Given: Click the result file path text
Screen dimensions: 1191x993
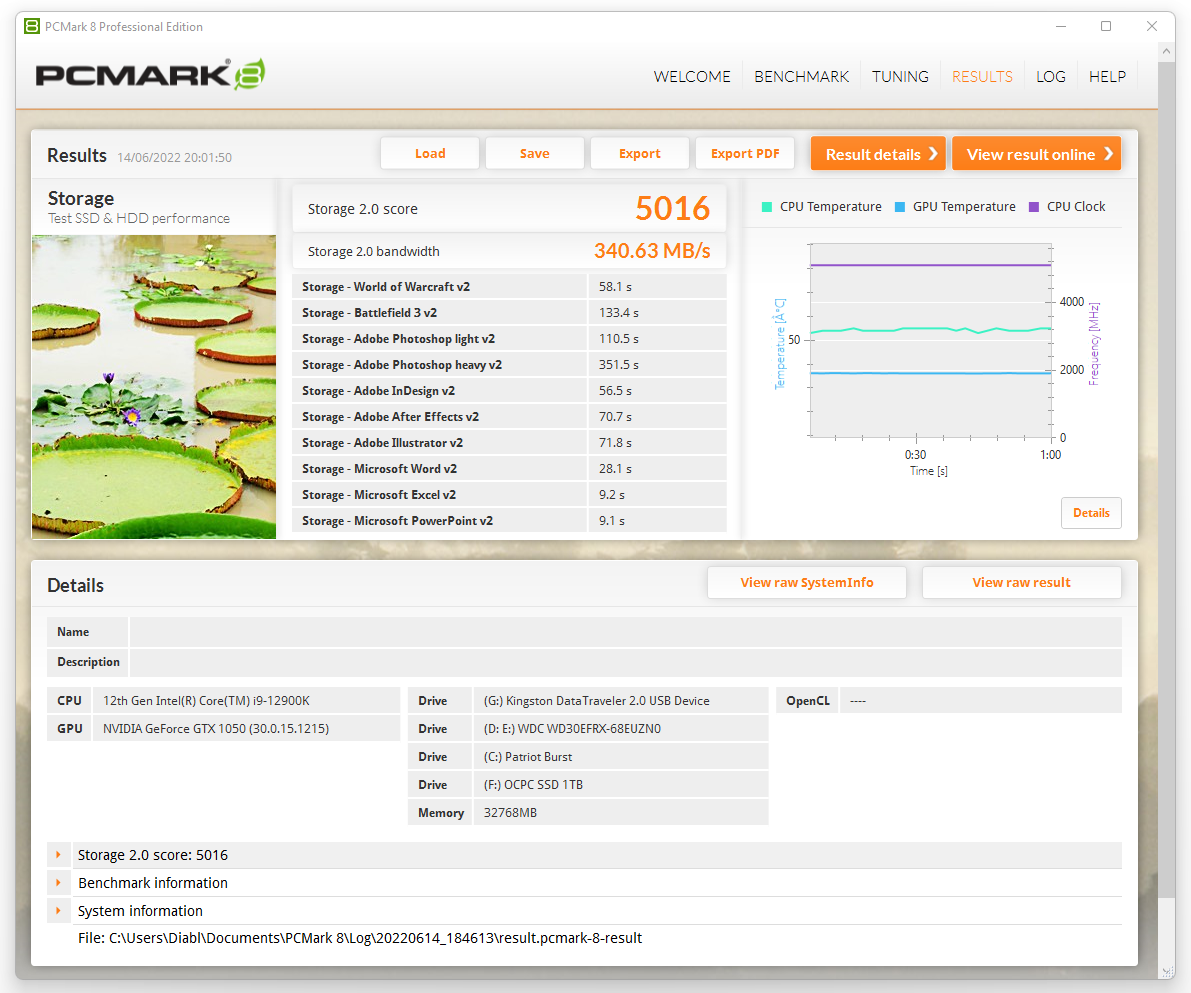Looking at the screenshot, I should point(360,938).
